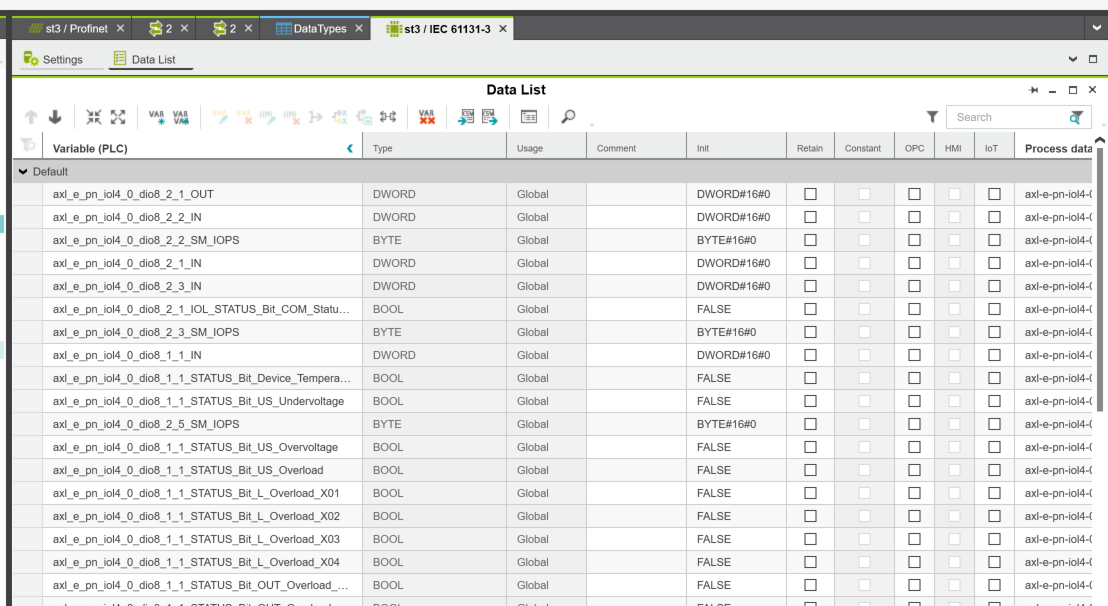Click the import CSV icon
Screen dimensions: 1108x606
coord(467,117)
